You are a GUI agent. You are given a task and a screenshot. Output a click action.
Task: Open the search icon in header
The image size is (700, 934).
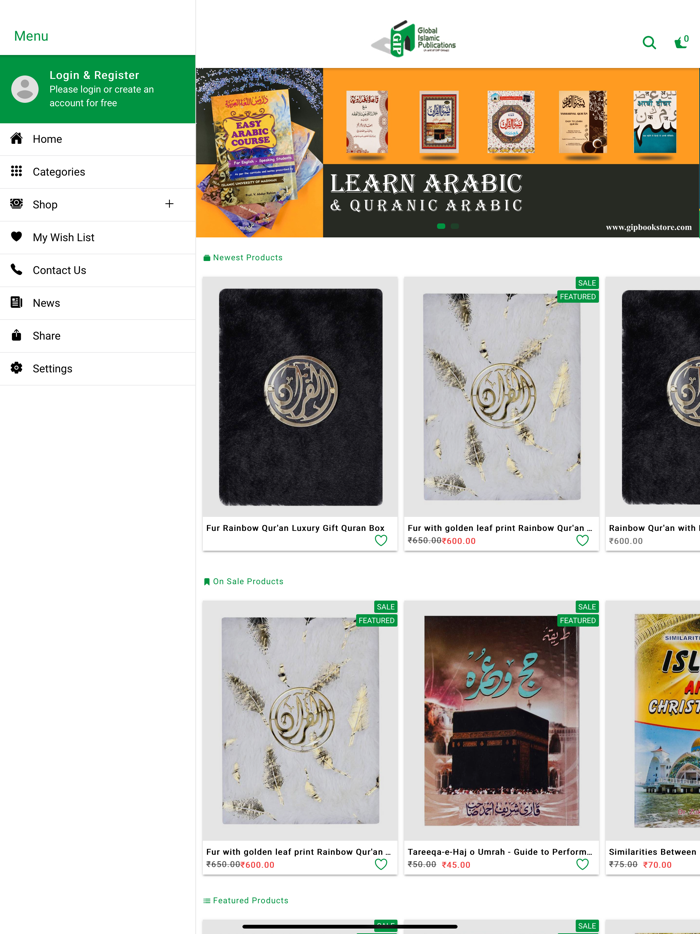(649, 42)
